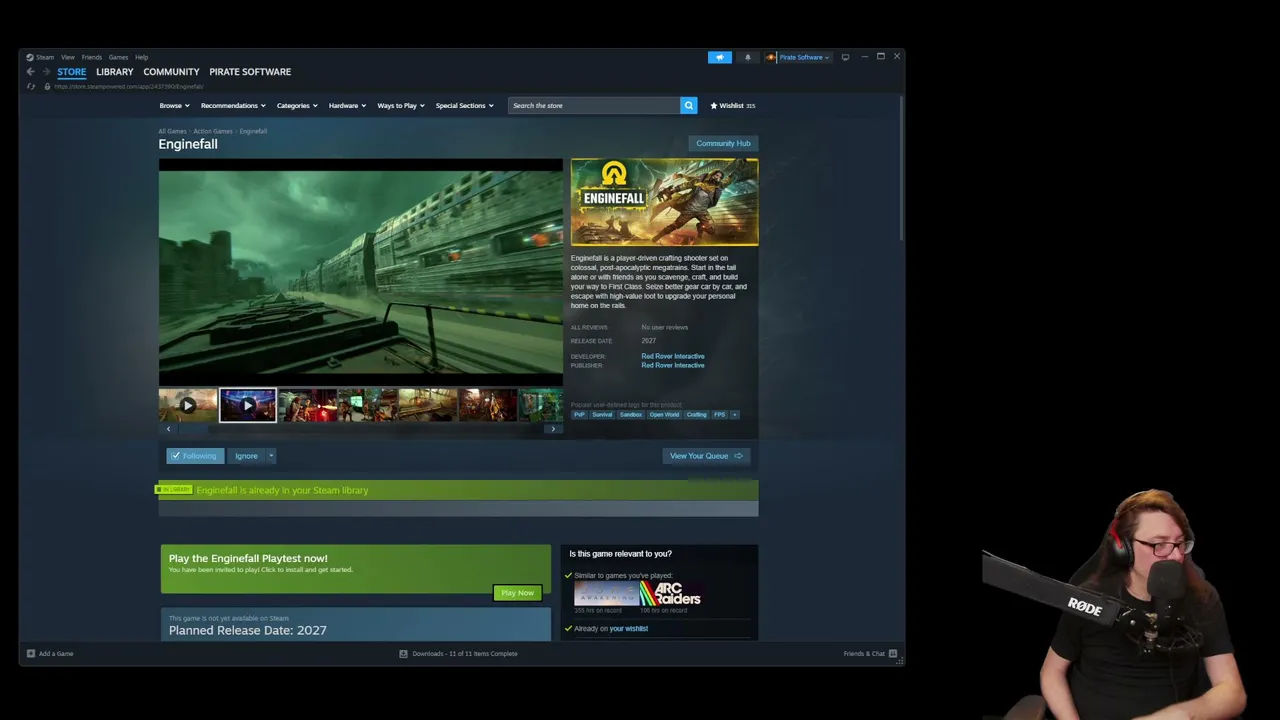Expand the Special Sections dropdown
The width and height of the screenshot is (1280, 720).
(x=464, y=105)
